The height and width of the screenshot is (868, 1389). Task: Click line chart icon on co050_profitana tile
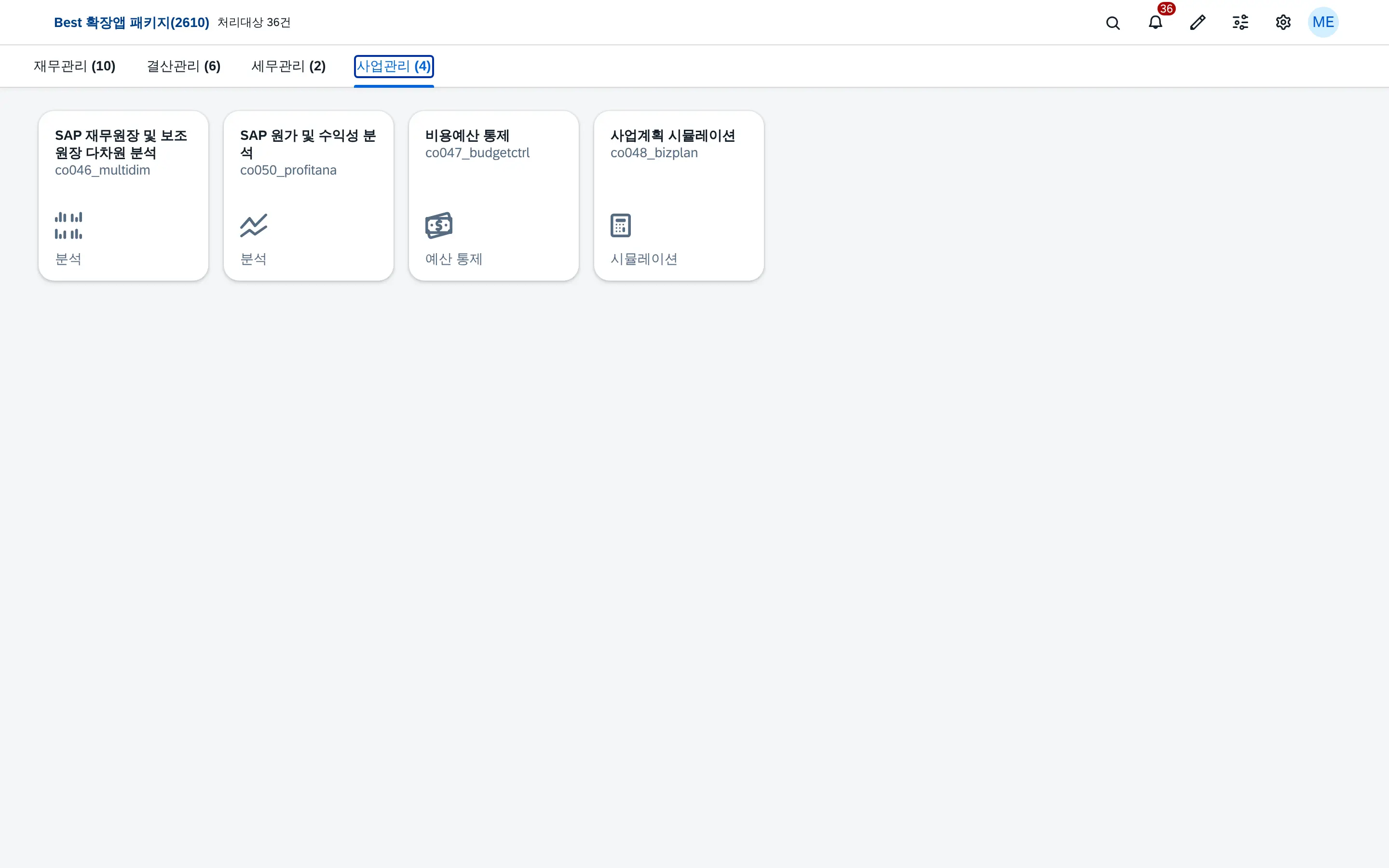click(x=254, y=226)
